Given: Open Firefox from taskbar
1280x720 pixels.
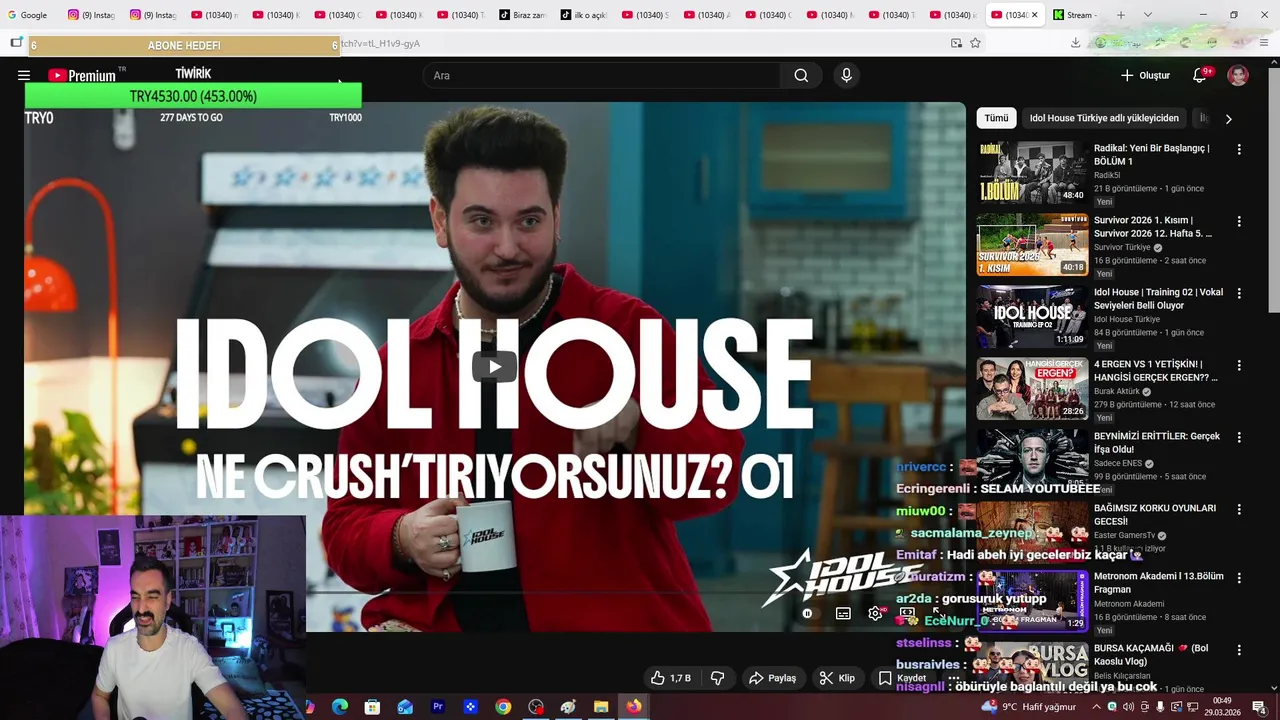Looking at the screenshot, I should [634, 707].
